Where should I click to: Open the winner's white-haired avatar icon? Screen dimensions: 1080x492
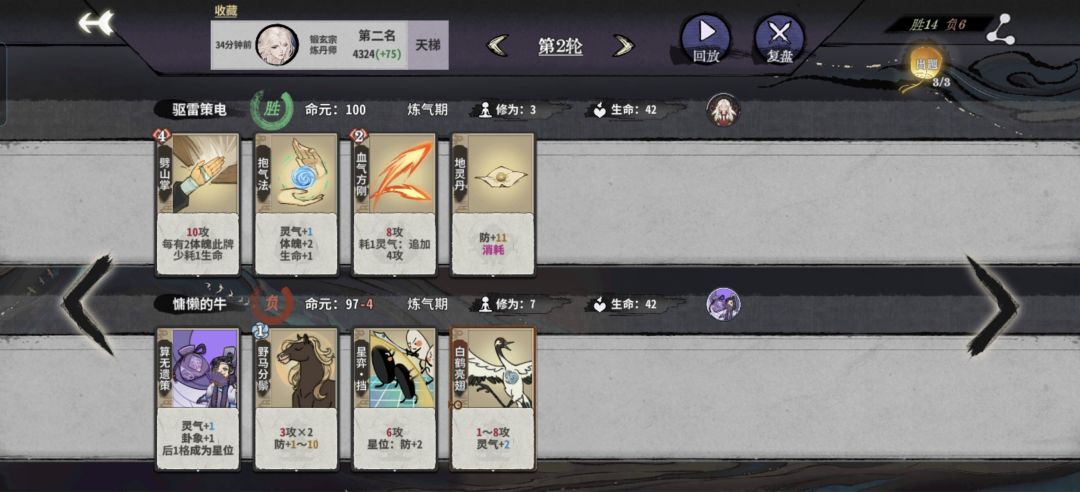(723, 110)
